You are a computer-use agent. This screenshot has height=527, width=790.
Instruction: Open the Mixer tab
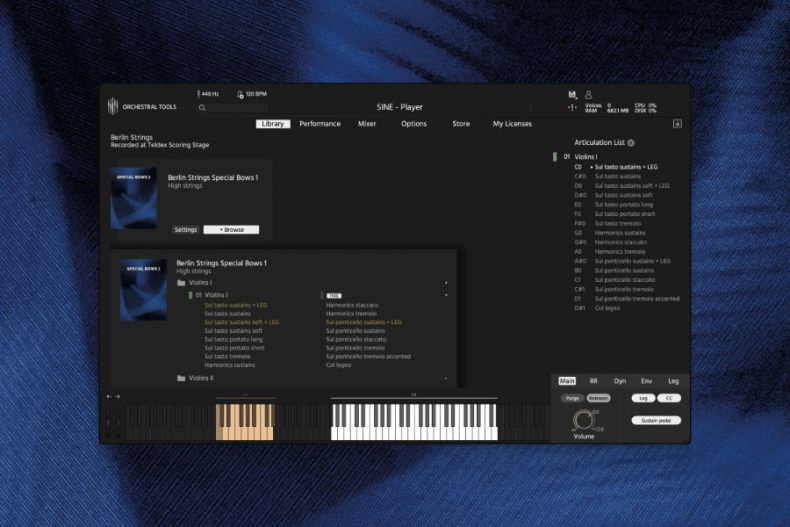(367, 124)
